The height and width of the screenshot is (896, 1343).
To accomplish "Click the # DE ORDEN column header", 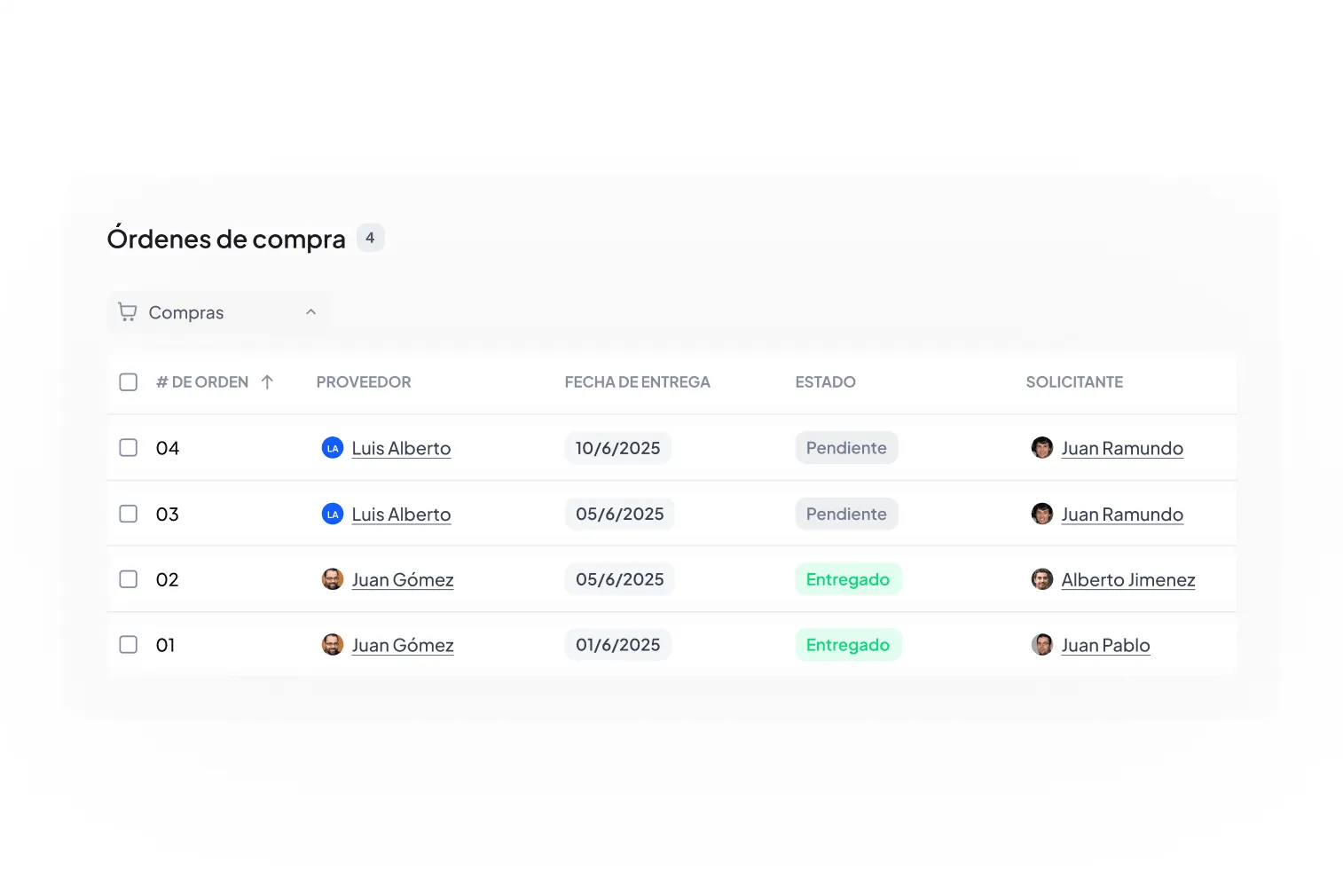I will click(x=202, y=382).
